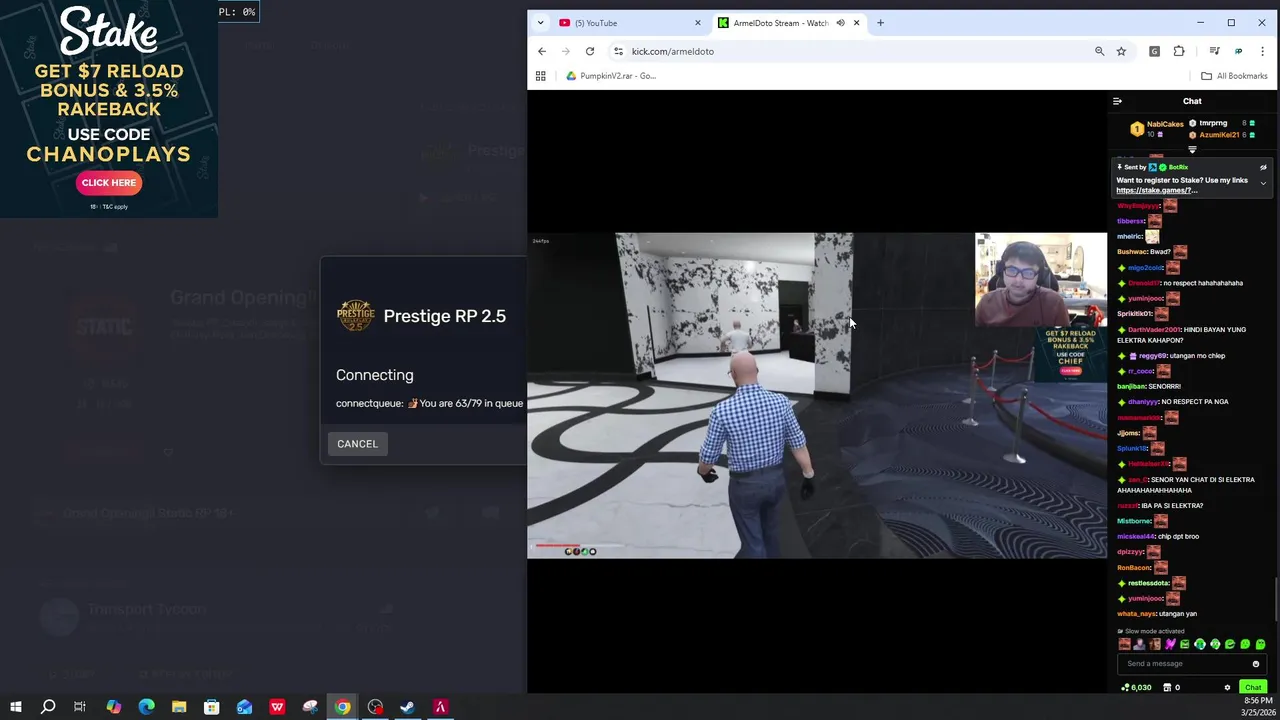The width and height of the screenshot is (1280, 720).
Task: Insert the first quick emote face
Action: coord(1124,645)
